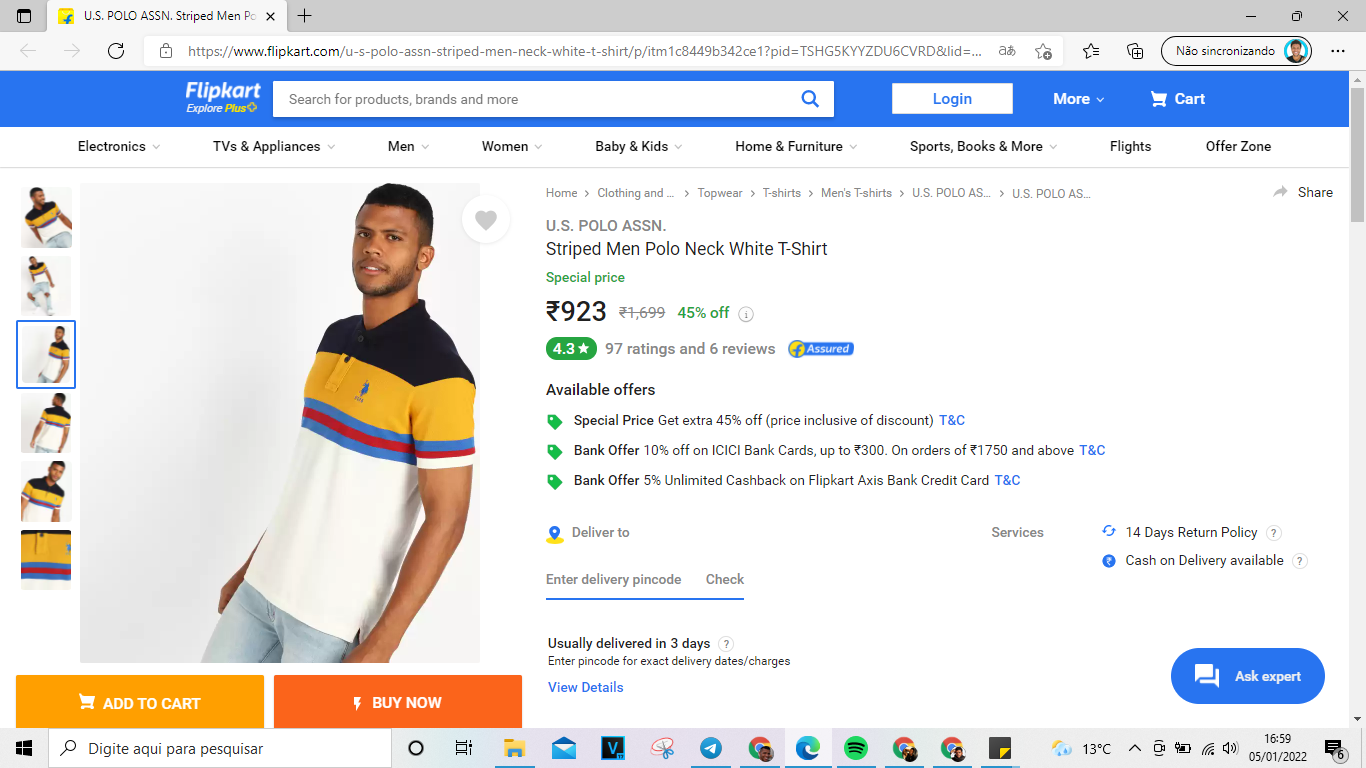Image resolution: width=1366 pixels, height=768 pixels.
Task: Click help icon beside 14 Days Return Policy
Action: click(1274, 533)
